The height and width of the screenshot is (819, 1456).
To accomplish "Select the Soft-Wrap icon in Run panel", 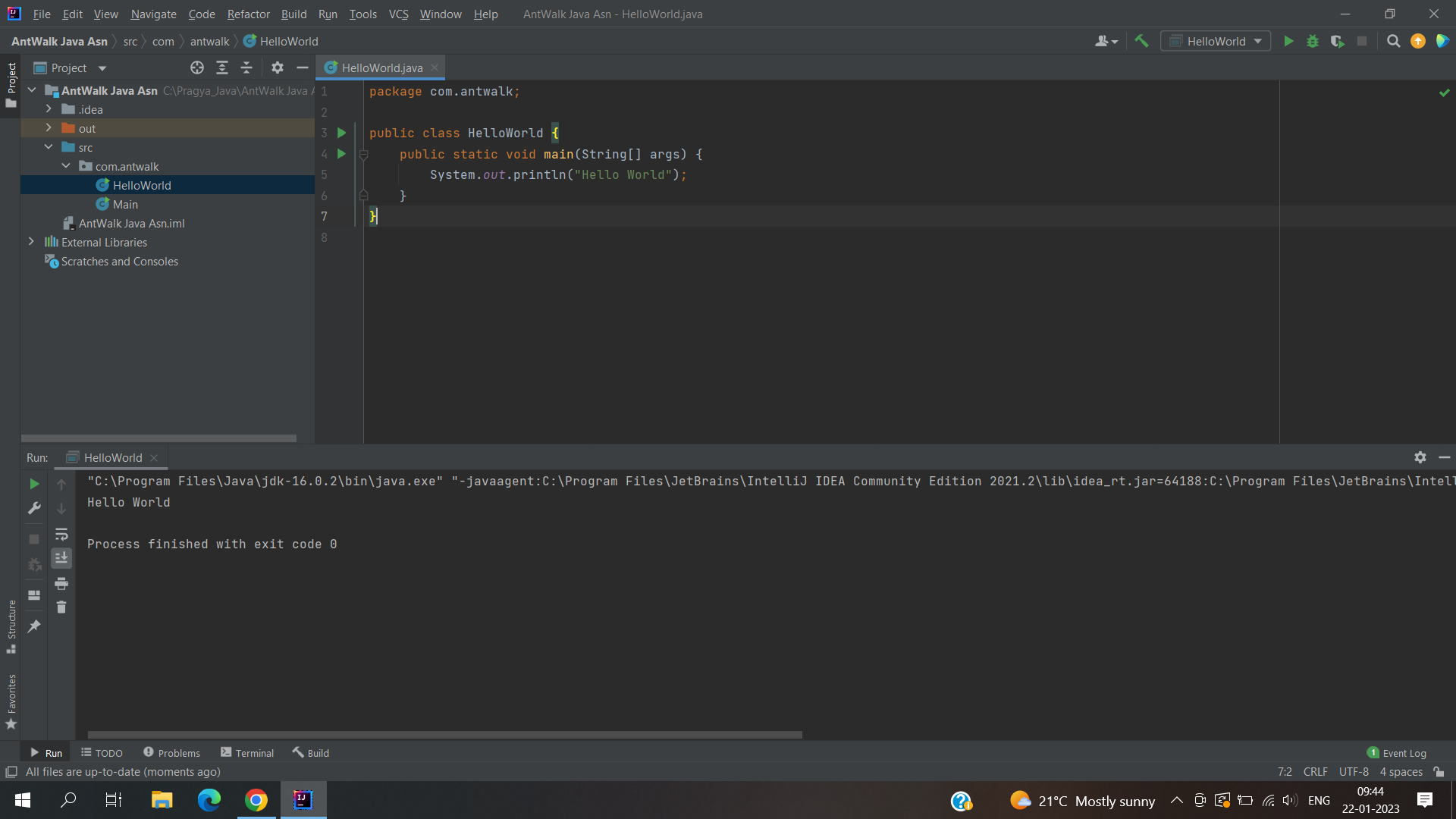I will tap(61, 535).
